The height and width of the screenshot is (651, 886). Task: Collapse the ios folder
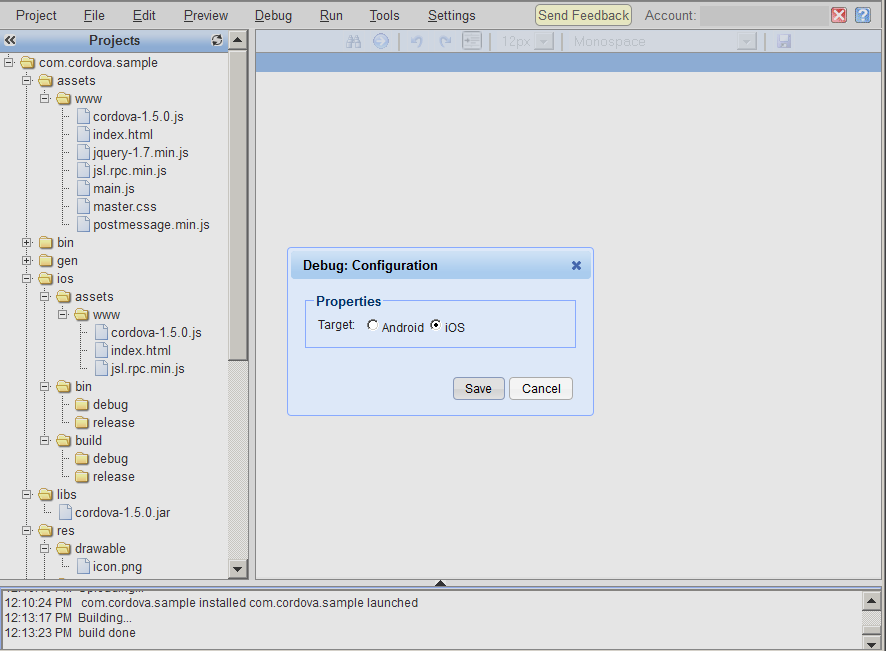[x=27, y=279]
